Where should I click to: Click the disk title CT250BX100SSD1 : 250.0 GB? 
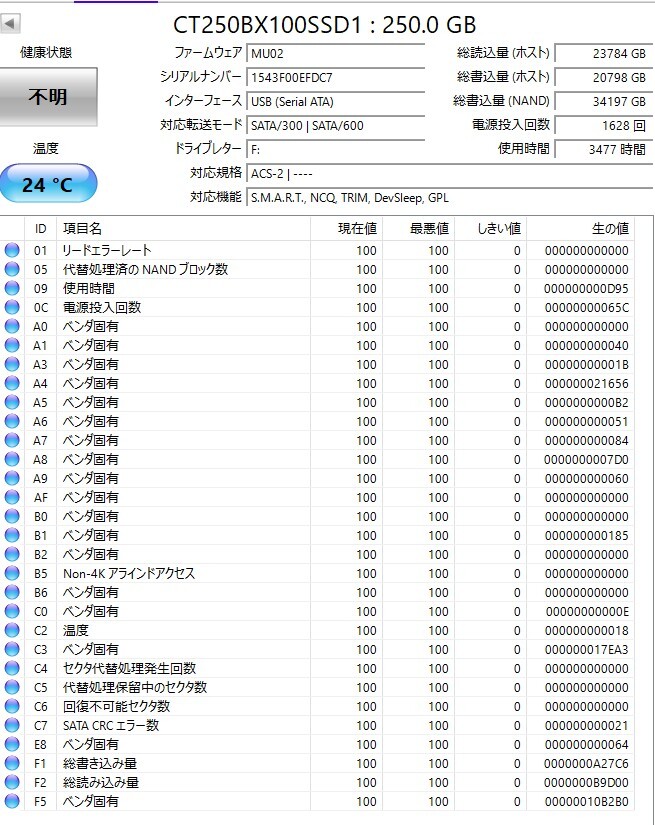tap(325, 25)
